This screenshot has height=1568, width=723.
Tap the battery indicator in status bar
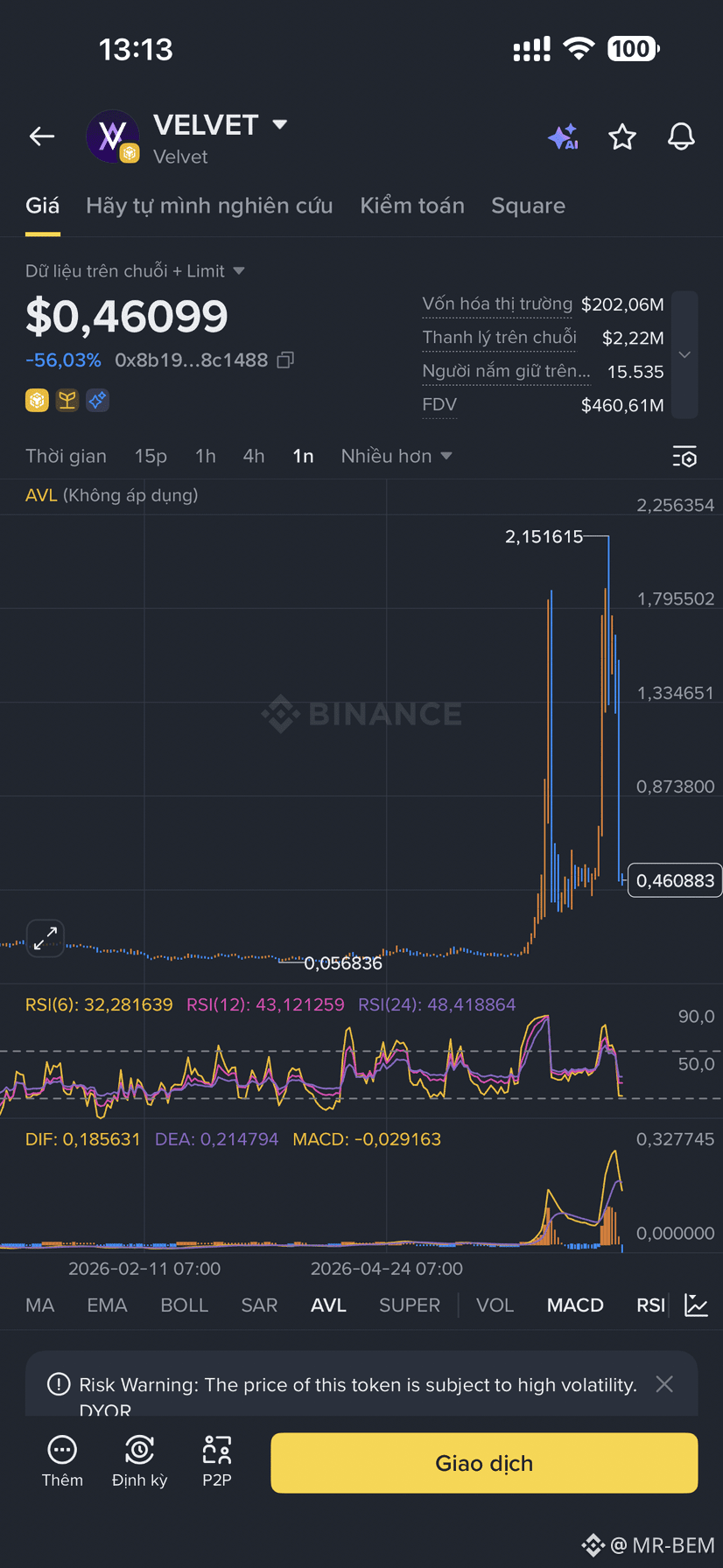coord(634,49)
